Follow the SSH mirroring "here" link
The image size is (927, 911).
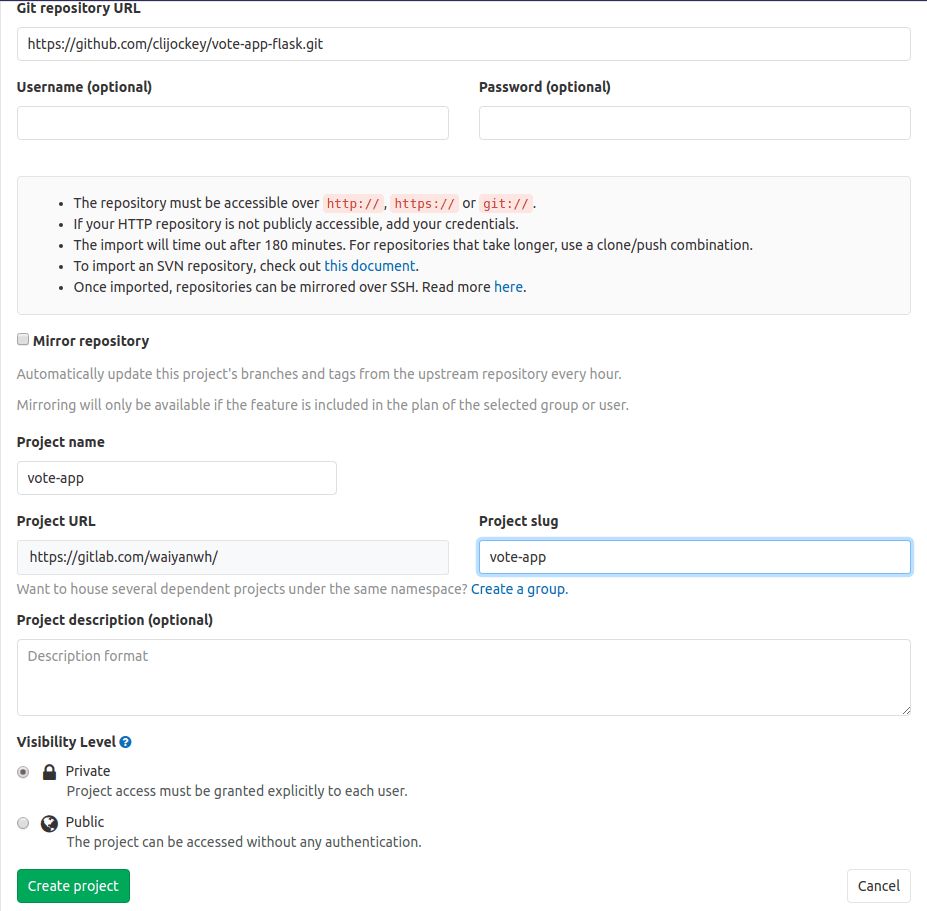[508, 286]
